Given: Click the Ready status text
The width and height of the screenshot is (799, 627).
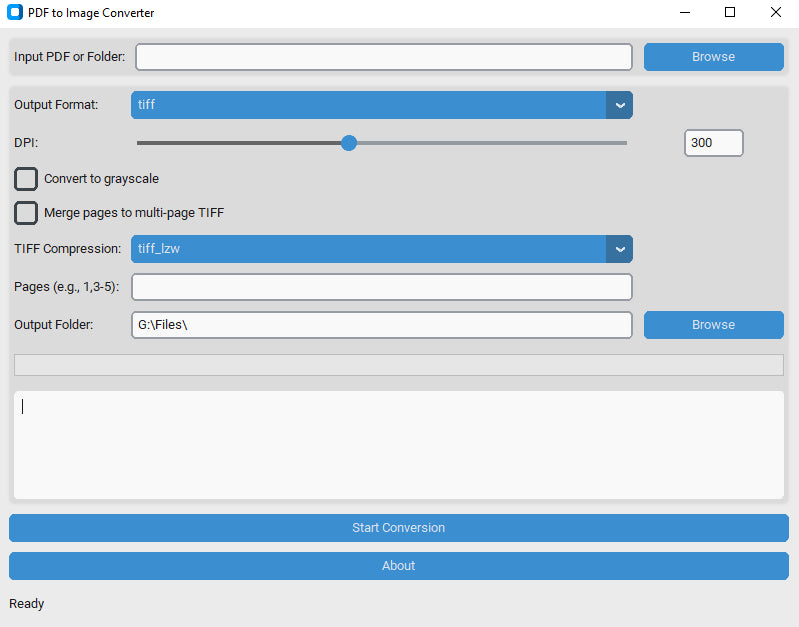Looking at the screenshot, I should [26, 604].
